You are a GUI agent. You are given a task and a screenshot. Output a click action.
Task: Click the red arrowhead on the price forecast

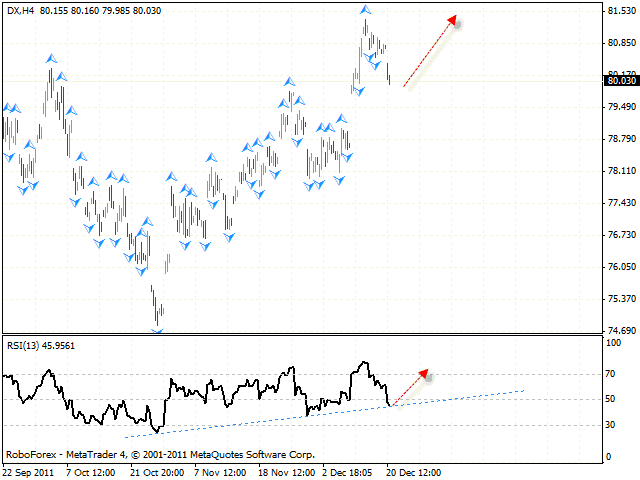(453, 19)
